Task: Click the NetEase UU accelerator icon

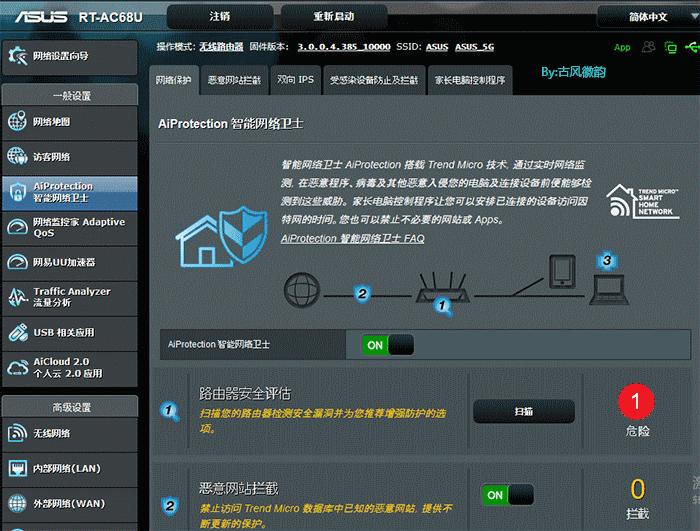Action: pyautogui.click(x=17, y=262)
